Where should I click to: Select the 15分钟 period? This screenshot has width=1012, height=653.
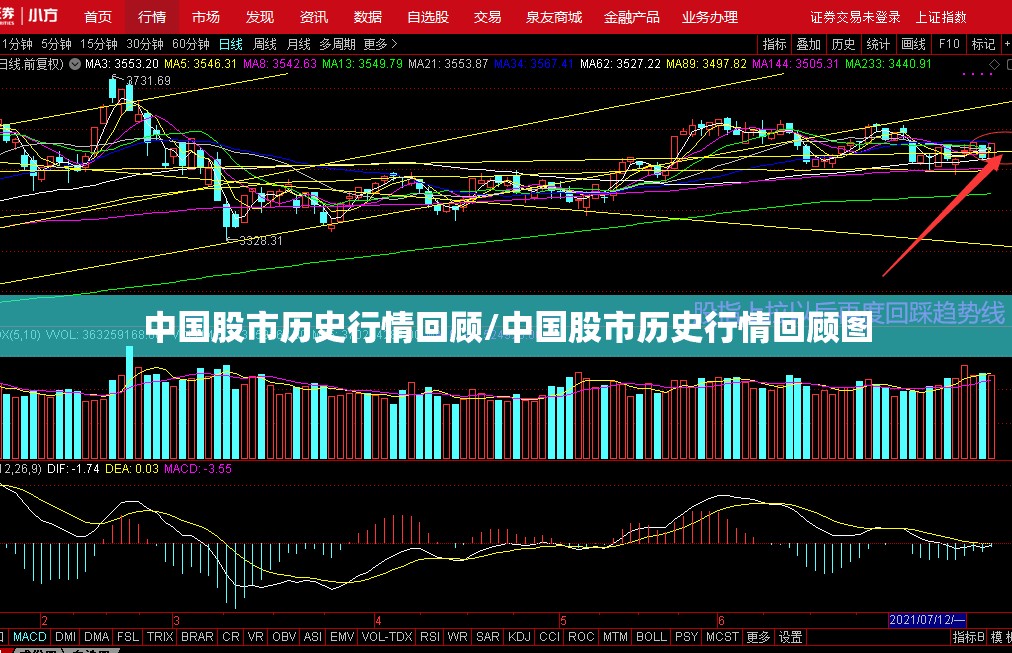click(x=99, y=44)
